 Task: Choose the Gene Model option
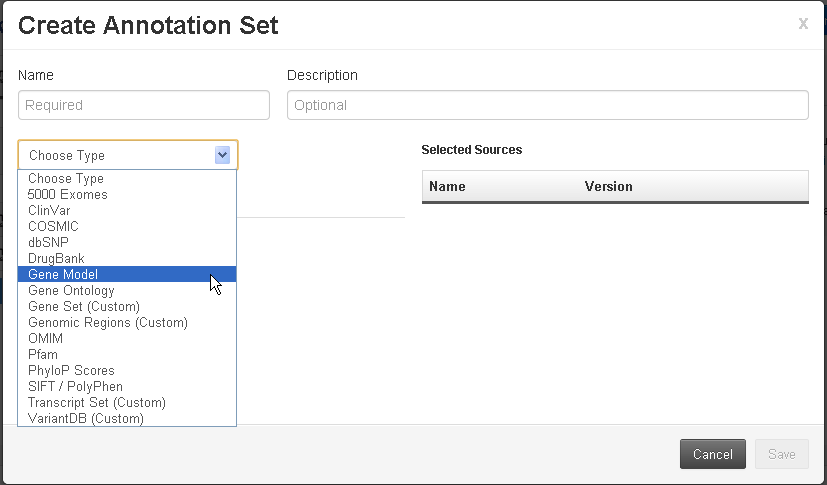63,275
